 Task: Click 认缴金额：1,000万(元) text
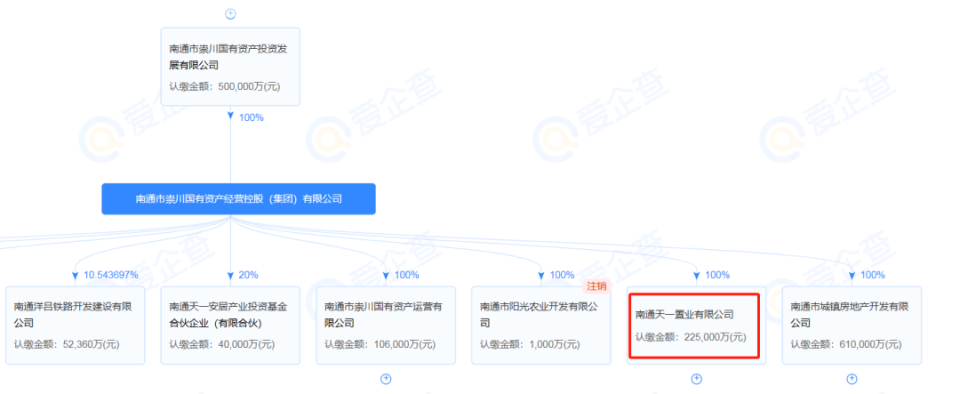click(x=530, y=344)
